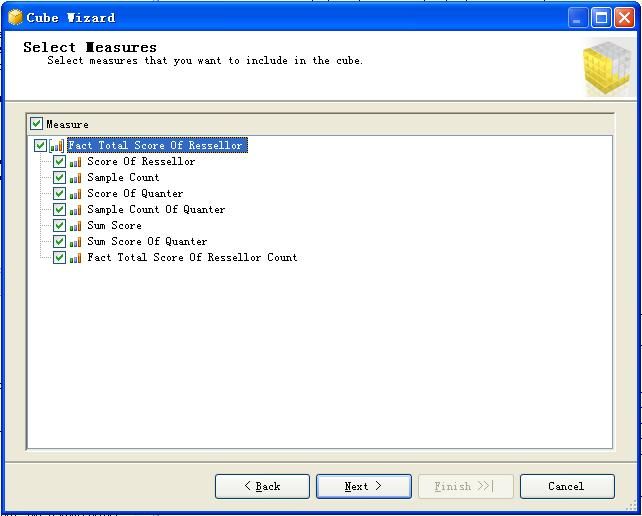Select the Fact Total Score Of Ressellor tree node
642x516 pixels.
[157, 145]
